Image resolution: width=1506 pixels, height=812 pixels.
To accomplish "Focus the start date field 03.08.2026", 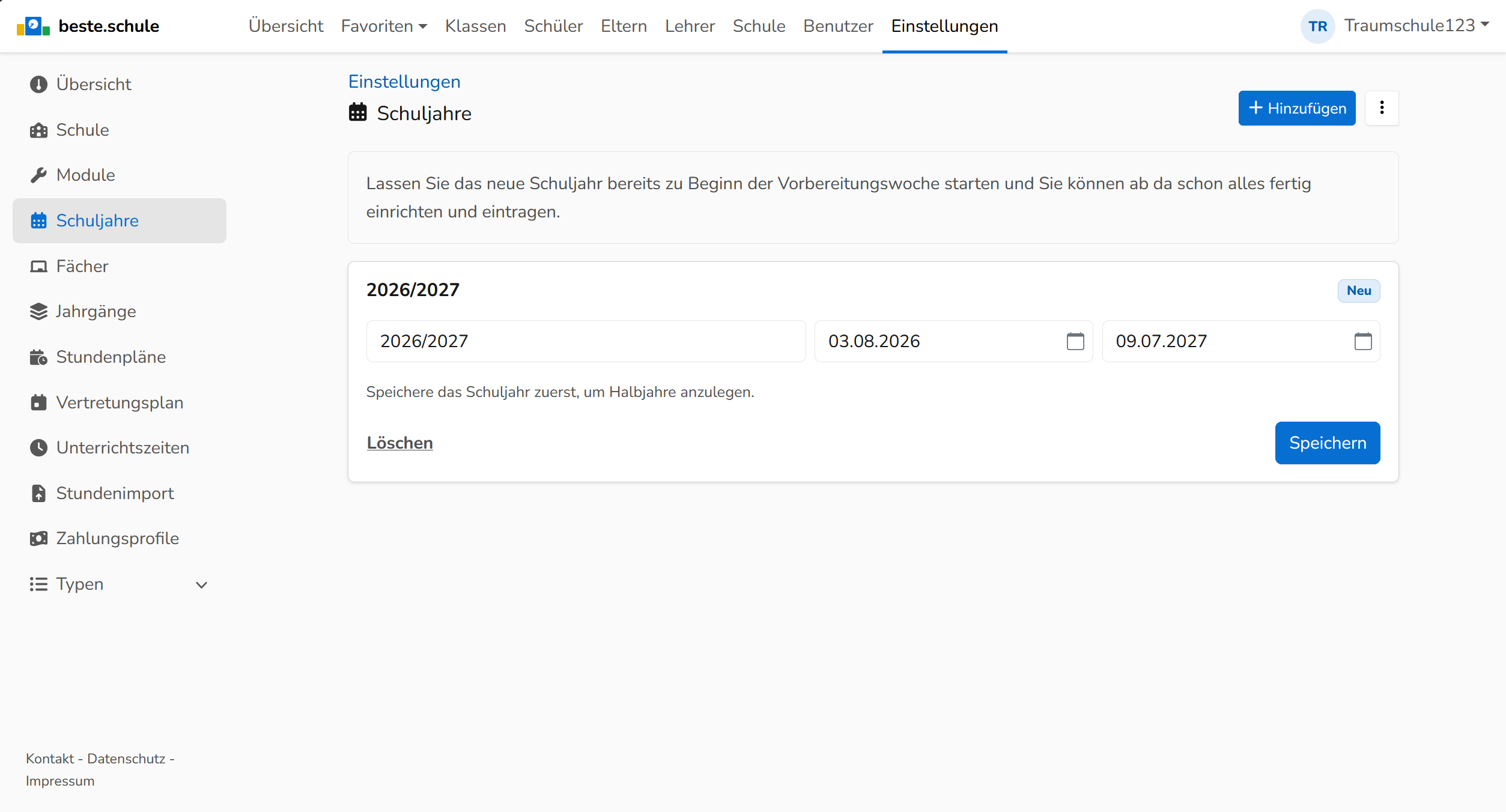I will 954,341.
